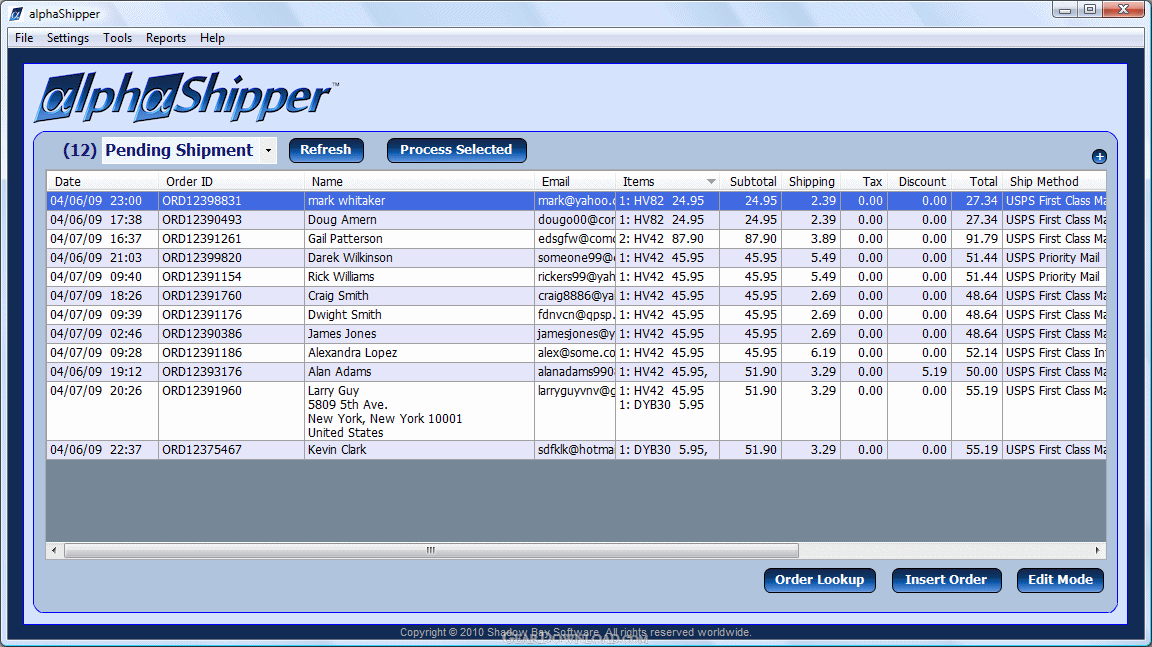The width and height of the screenshot is (1152, 647).
Task: Open the Pending Shipment dropdown arrow
Action: click(x=268, y=151)
